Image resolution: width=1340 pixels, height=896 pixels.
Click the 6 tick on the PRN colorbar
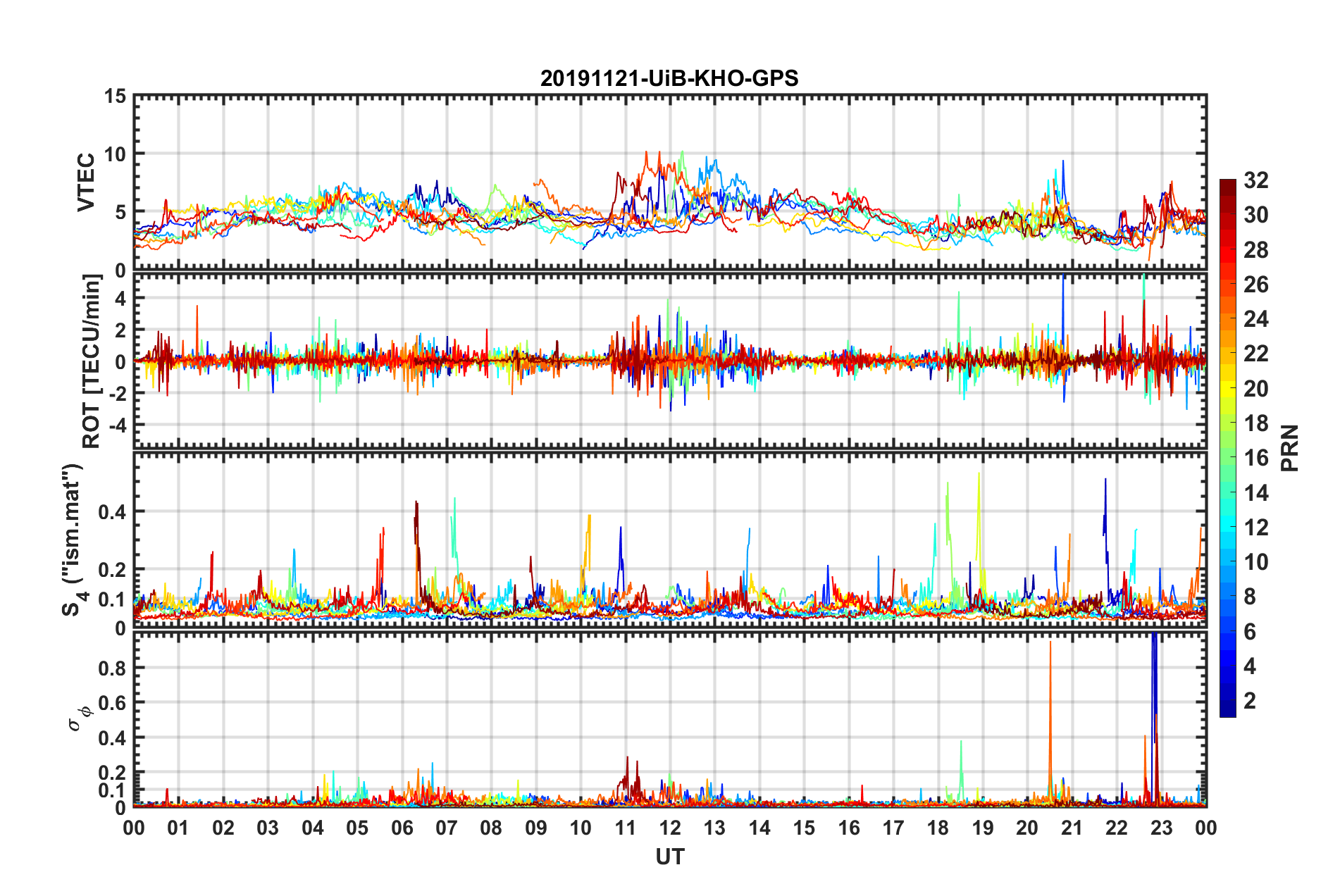[1250, 632]
